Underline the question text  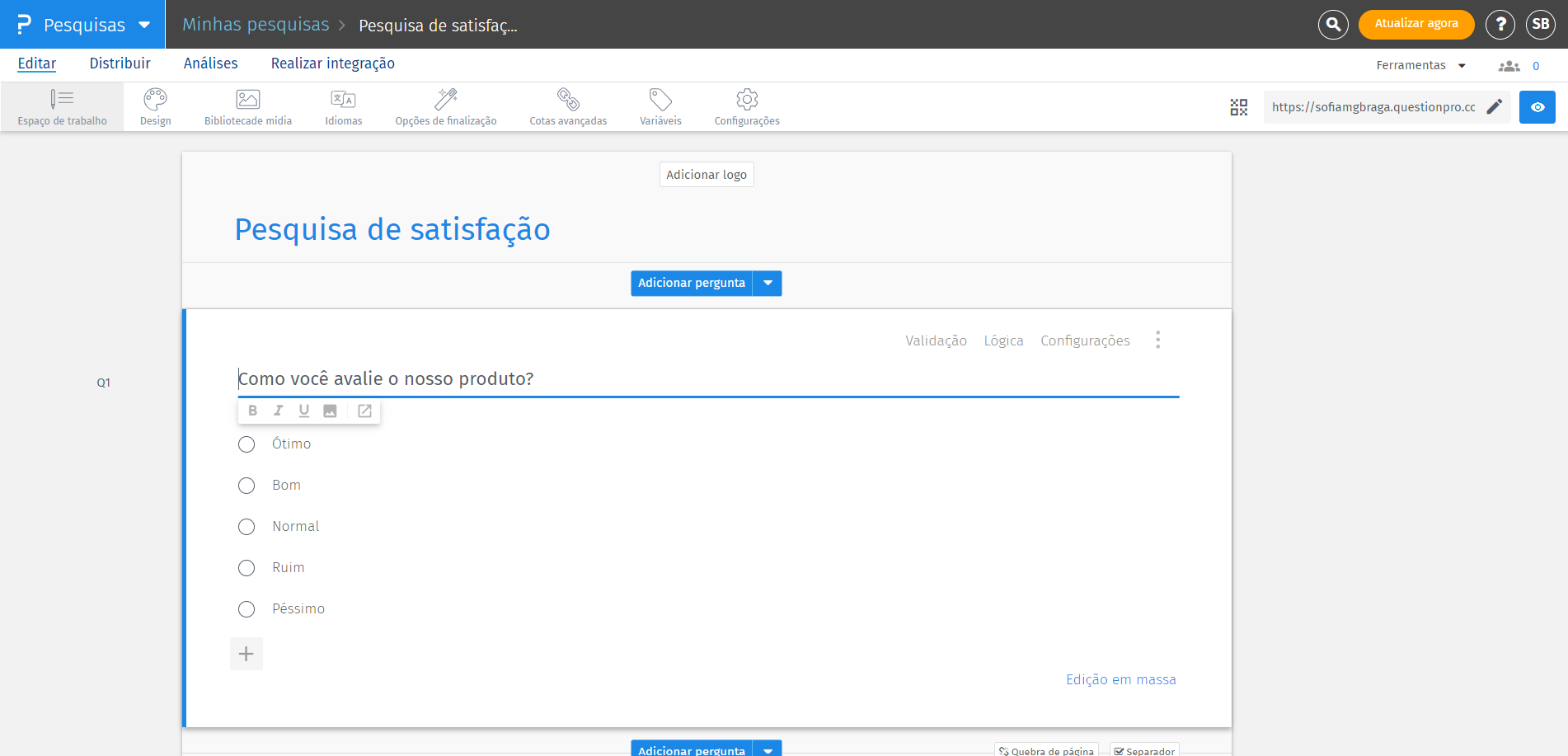304,411
